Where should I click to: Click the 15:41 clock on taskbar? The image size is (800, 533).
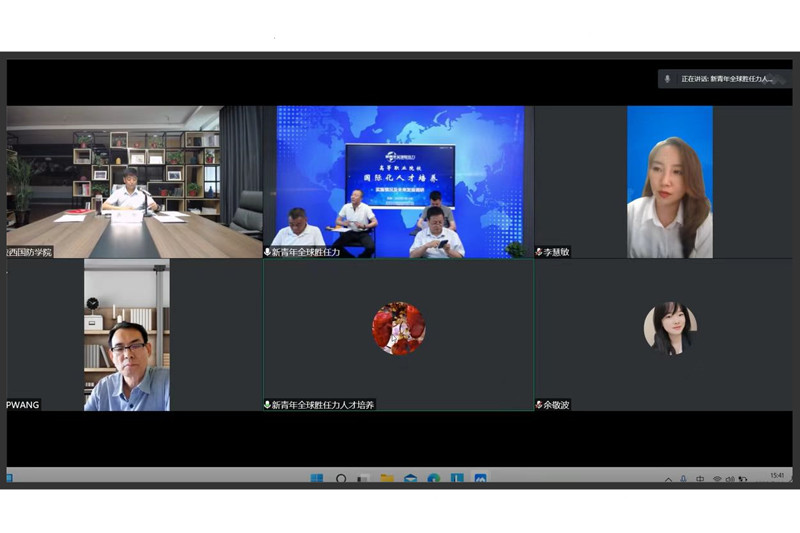click(777, 478)
